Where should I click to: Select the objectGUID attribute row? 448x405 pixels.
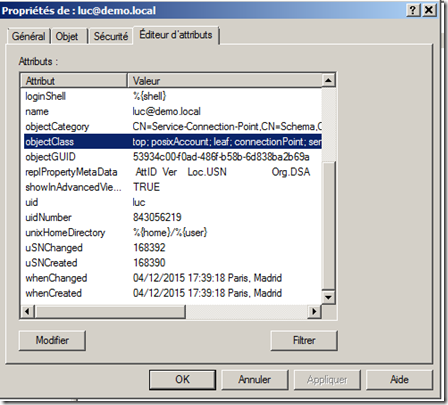tap(172, 157)
